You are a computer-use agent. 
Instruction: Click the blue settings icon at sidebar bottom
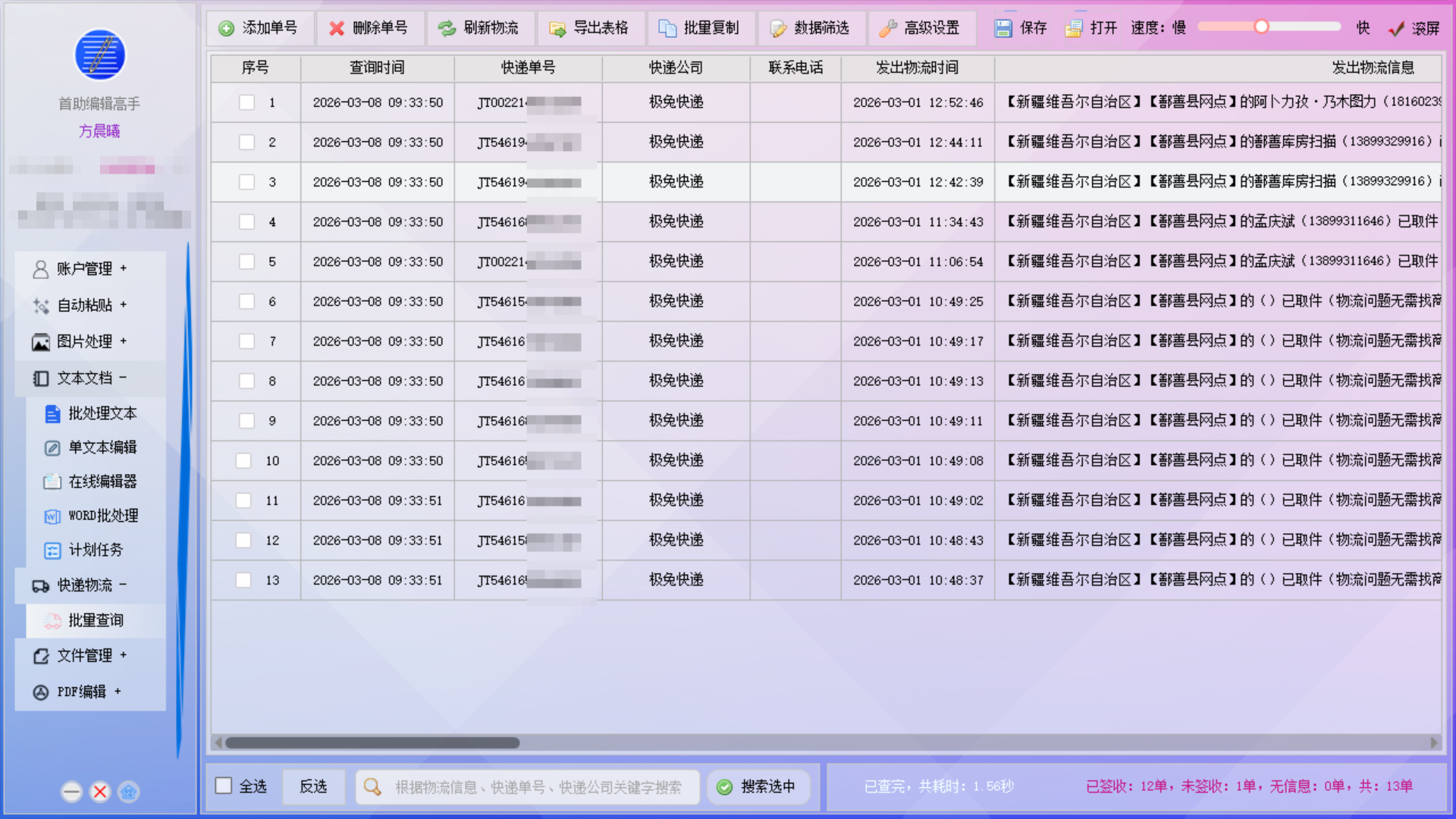click(x=129, y=792)
